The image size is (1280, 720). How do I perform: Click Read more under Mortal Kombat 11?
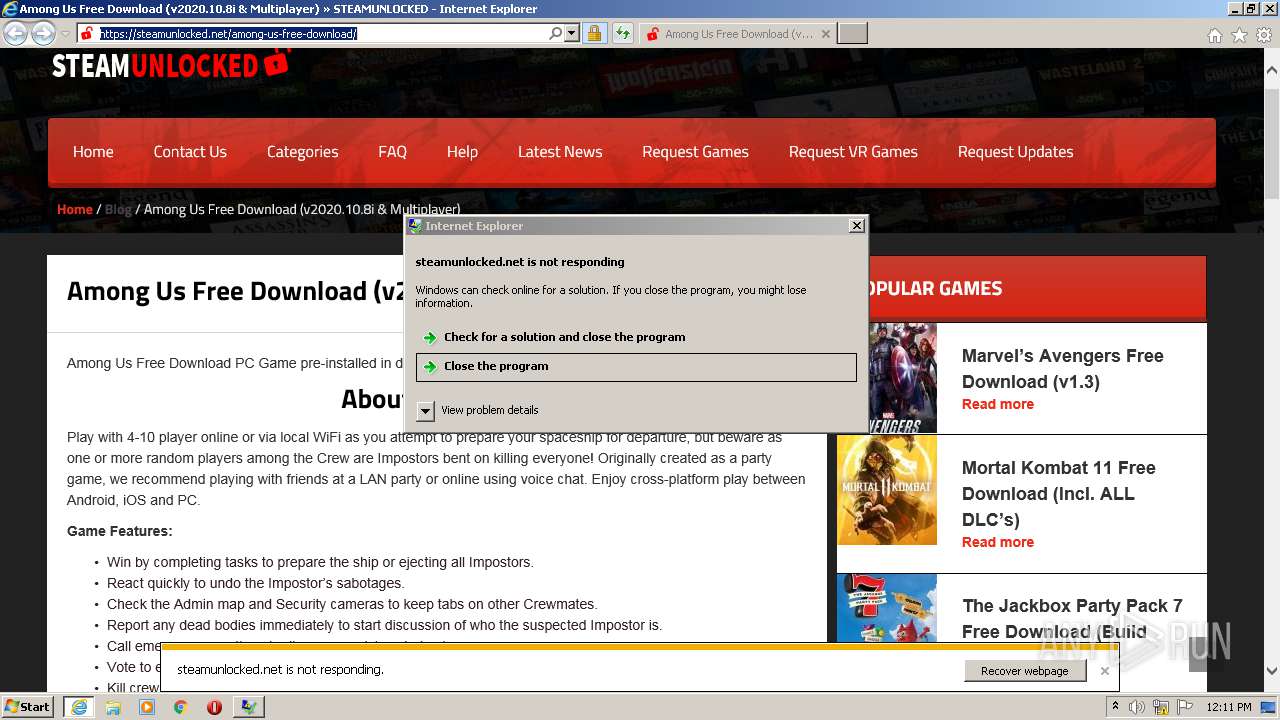[998, 542]
